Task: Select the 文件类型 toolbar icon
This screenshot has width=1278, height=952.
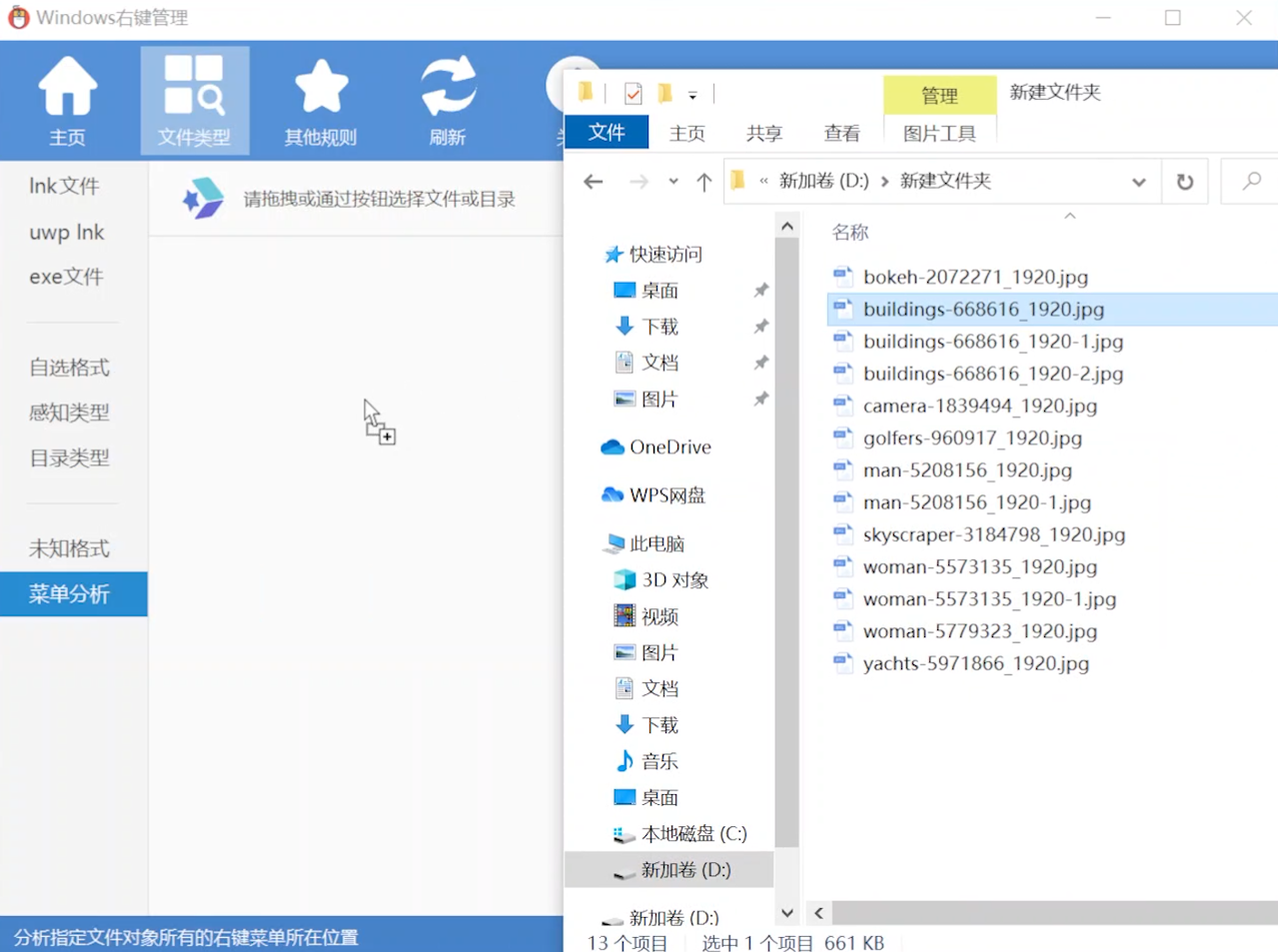Action: pos(194,101)
